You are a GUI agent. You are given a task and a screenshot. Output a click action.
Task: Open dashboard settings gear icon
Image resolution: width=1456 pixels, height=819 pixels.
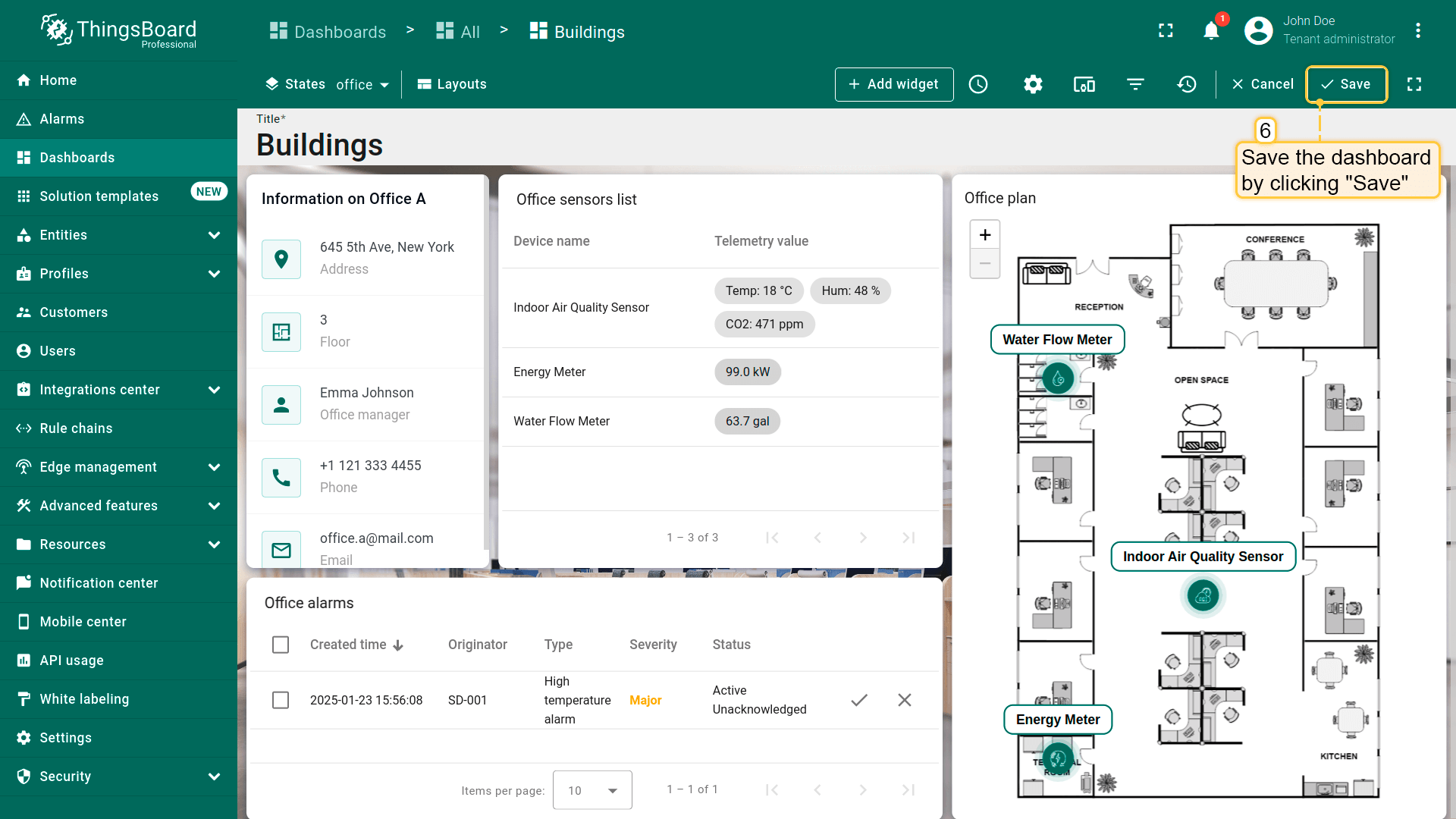pyautogui.click(x=1033, y=84)
